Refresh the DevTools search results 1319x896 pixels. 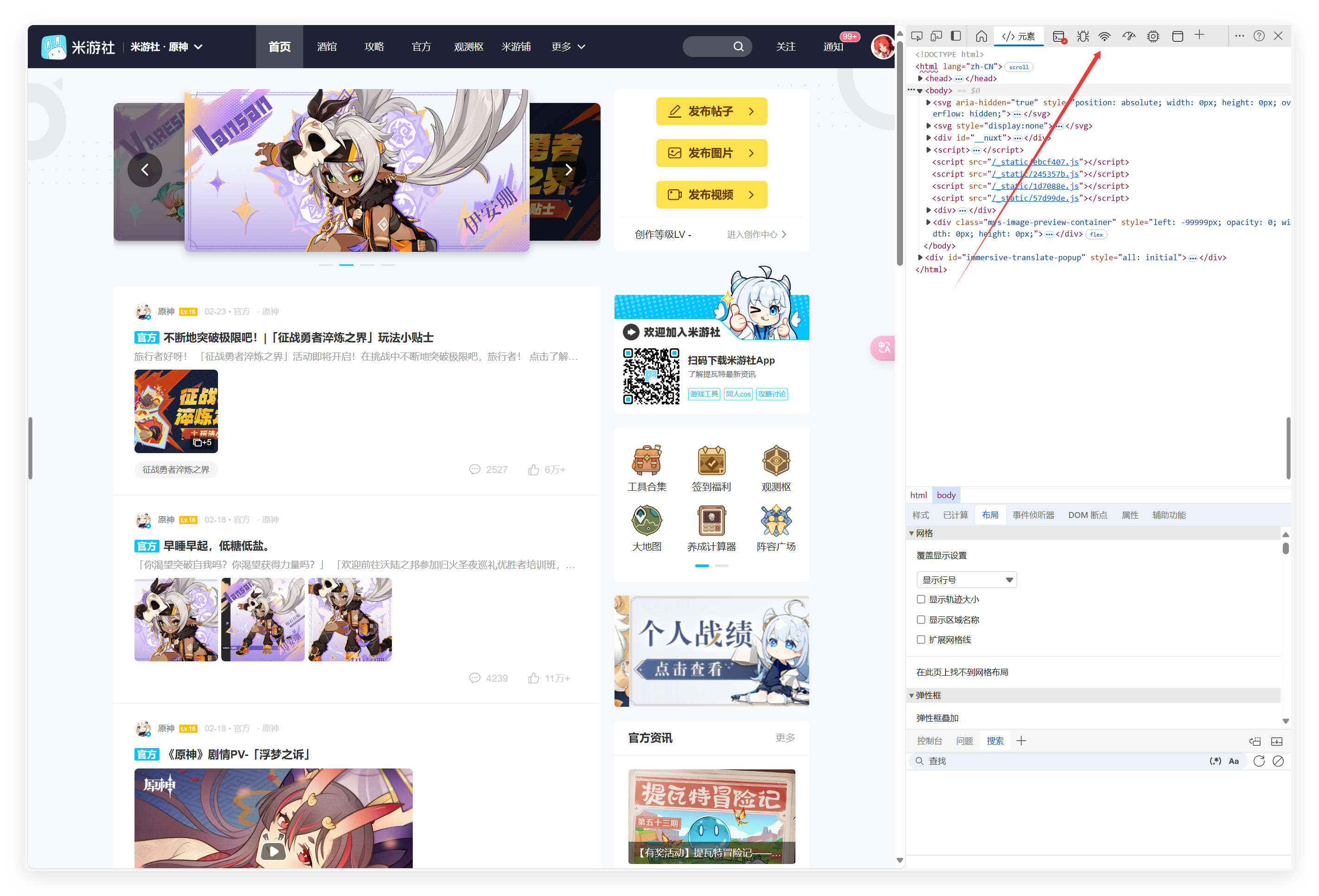(1259, 761)
